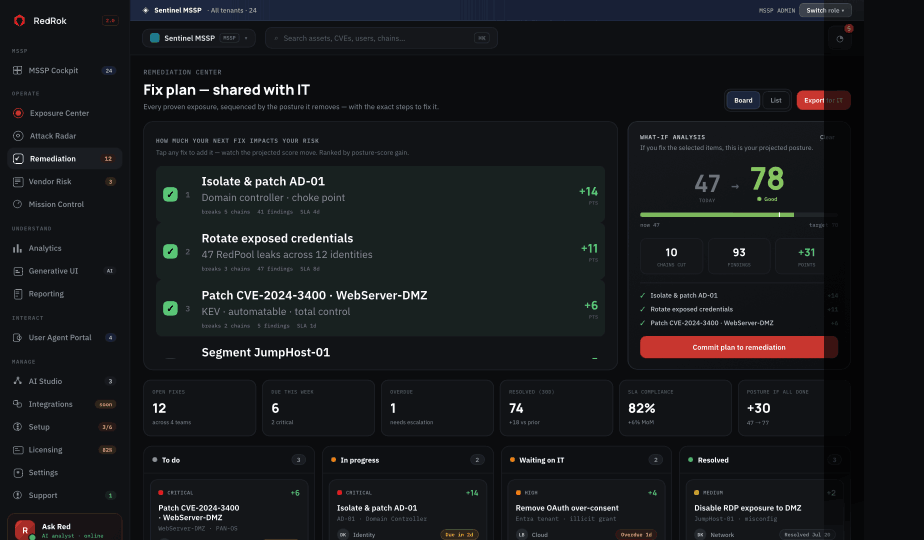Click the Waiting on IT column header
Image resolution: width=924 pixels, height=540 pixels.
click(586, 460)
